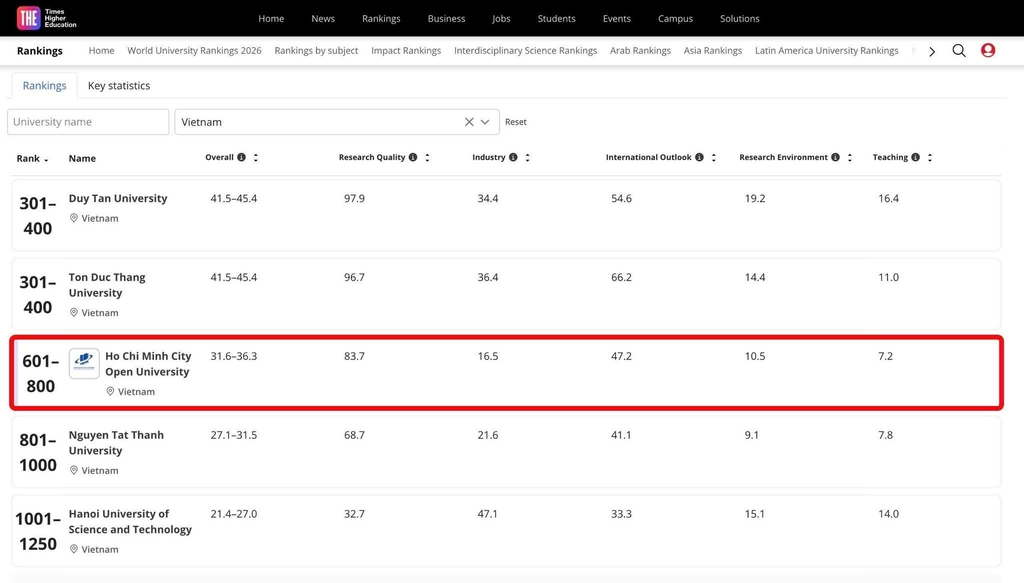1024x583 pixels.
Task: Toggle sort order on Rank column
Action: coord(45,159)
